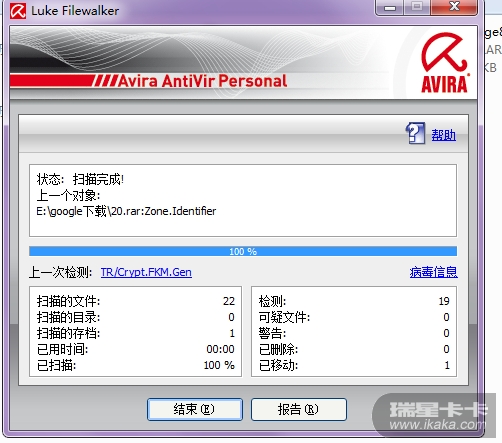Click the 扫描的文件: 22 row
Image resolution: width=502 pixels, height=443 pixels.
point(136,301)
